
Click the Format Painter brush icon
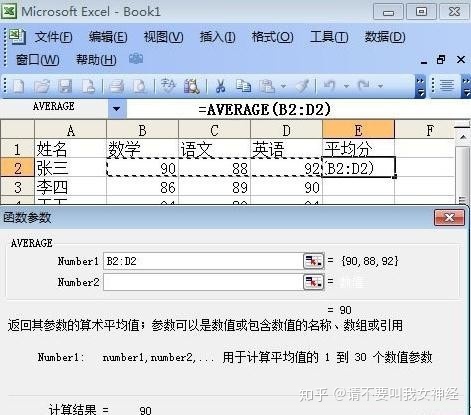tap(303, 86)
